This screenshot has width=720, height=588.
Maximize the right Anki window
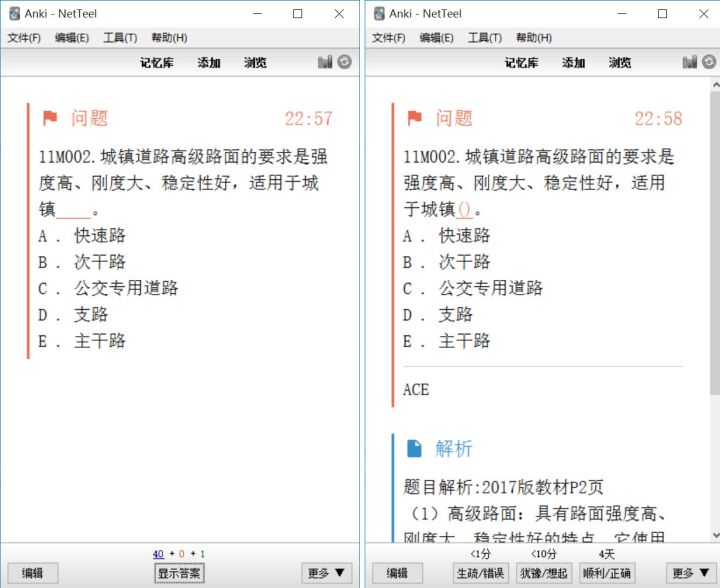click(x=662, y=14)
